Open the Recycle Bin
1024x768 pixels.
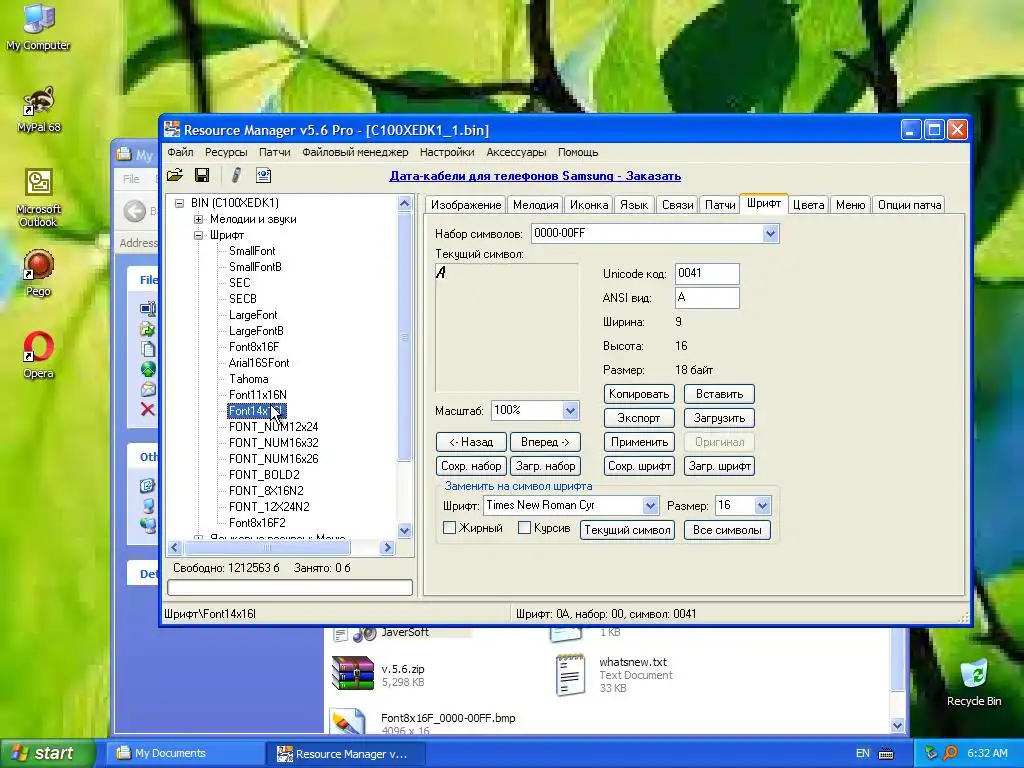click(974, 683)
